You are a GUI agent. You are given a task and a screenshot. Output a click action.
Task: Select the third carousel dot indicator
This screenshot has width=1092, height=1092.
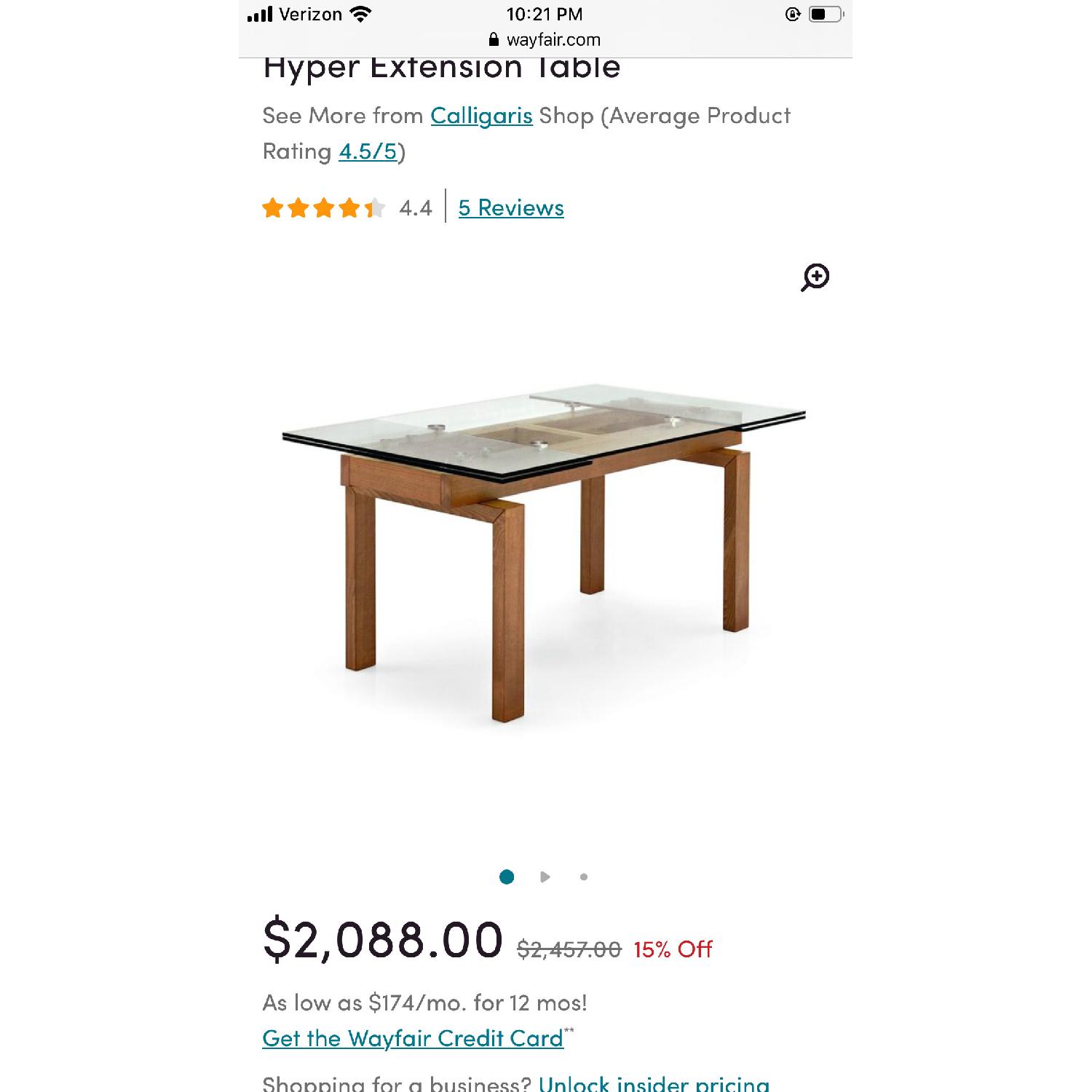tap(582, 877)
